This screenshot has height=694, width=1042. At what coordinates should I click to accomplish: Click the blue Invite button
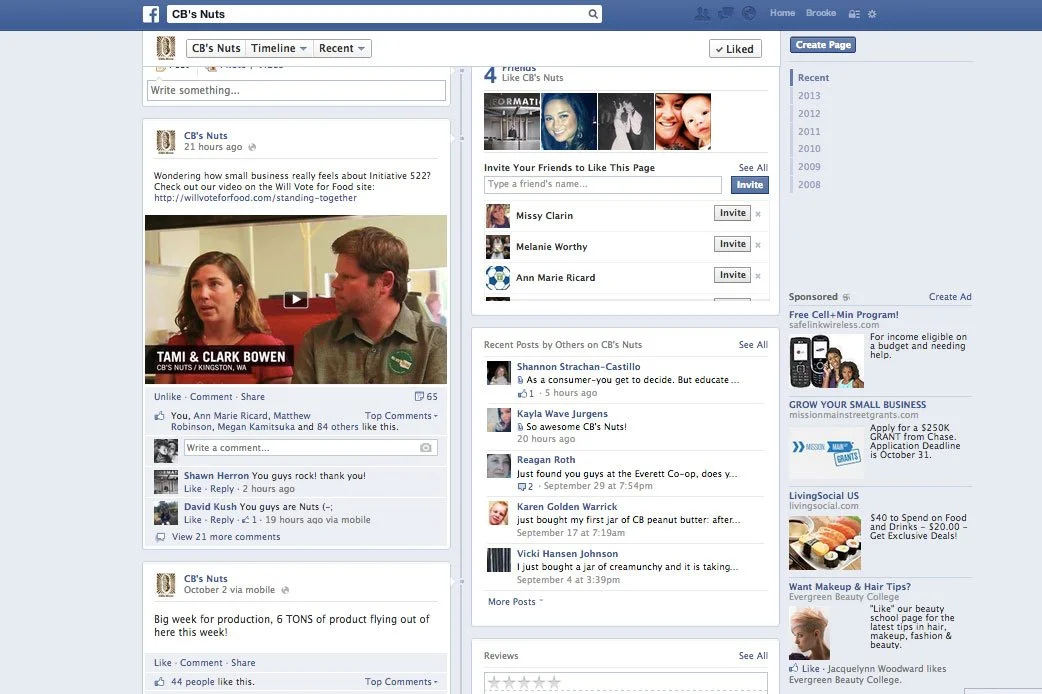pos(750,185)
